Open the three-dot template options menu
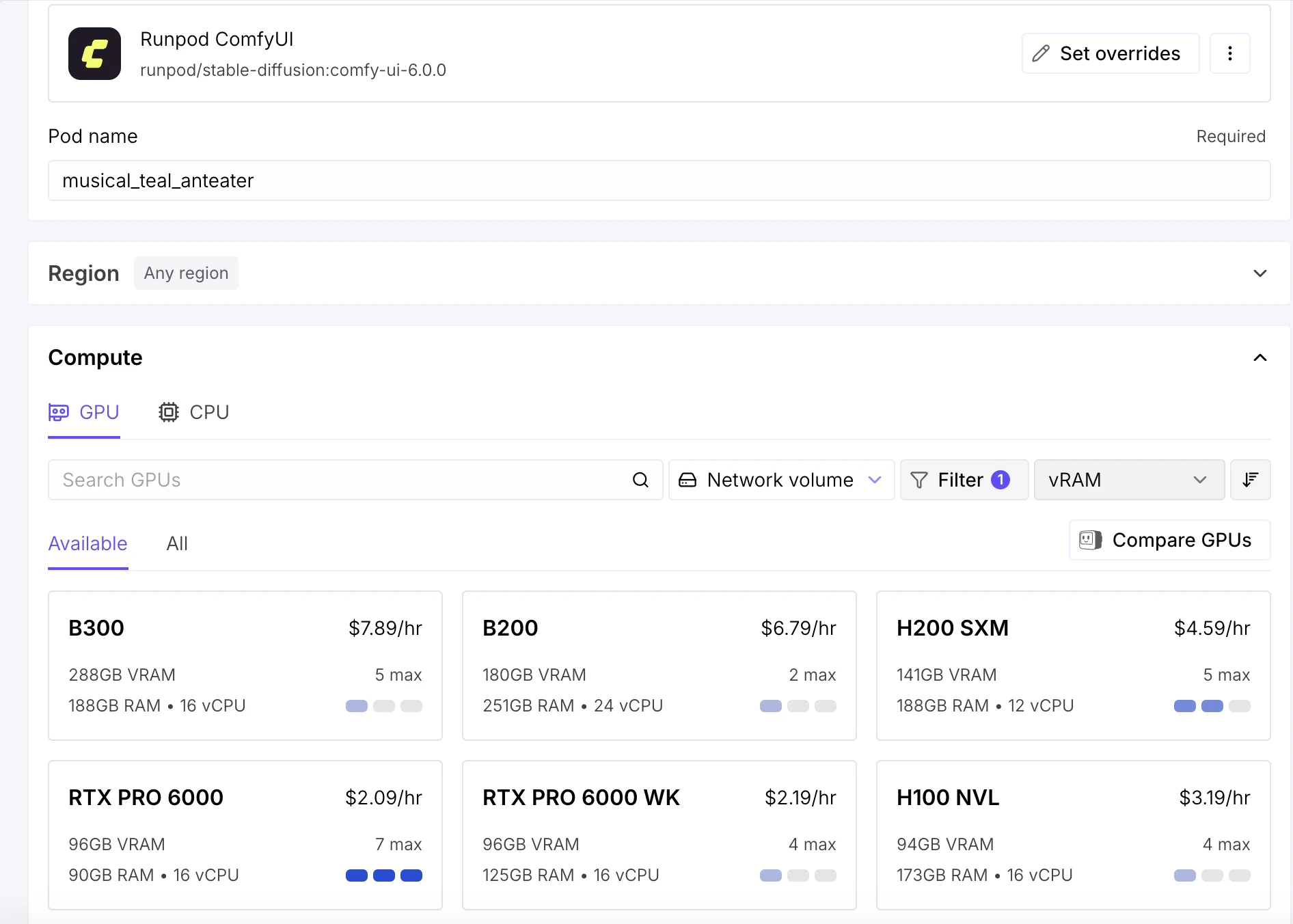1293x924 pixels. tap(1229, 53)
